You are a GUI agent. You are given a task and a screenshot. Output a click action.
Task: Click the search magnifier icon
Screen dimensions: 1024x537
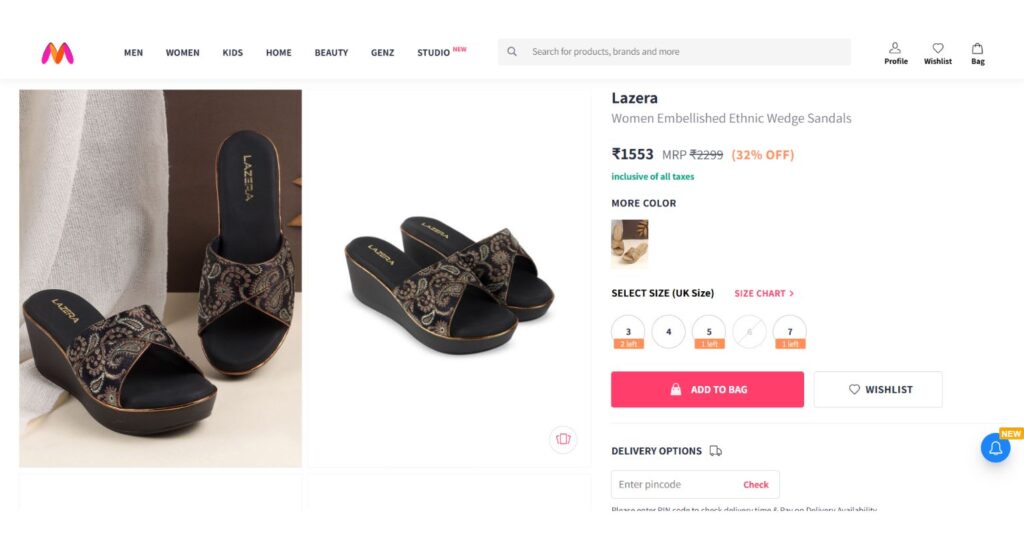(x=512, y=52)
